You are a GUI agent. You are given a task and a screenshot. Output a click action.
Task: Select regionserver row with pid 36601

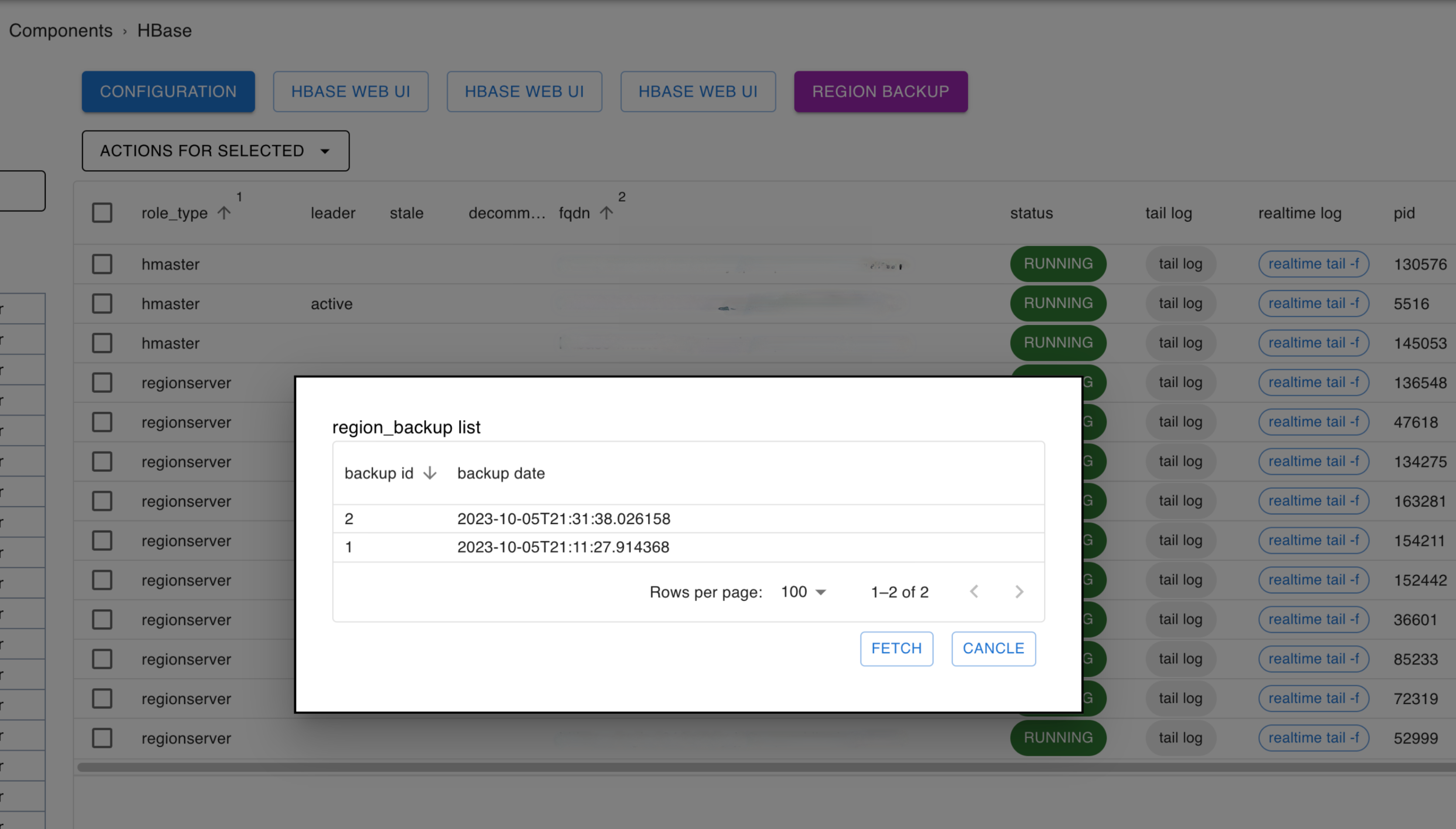point(102,620)
